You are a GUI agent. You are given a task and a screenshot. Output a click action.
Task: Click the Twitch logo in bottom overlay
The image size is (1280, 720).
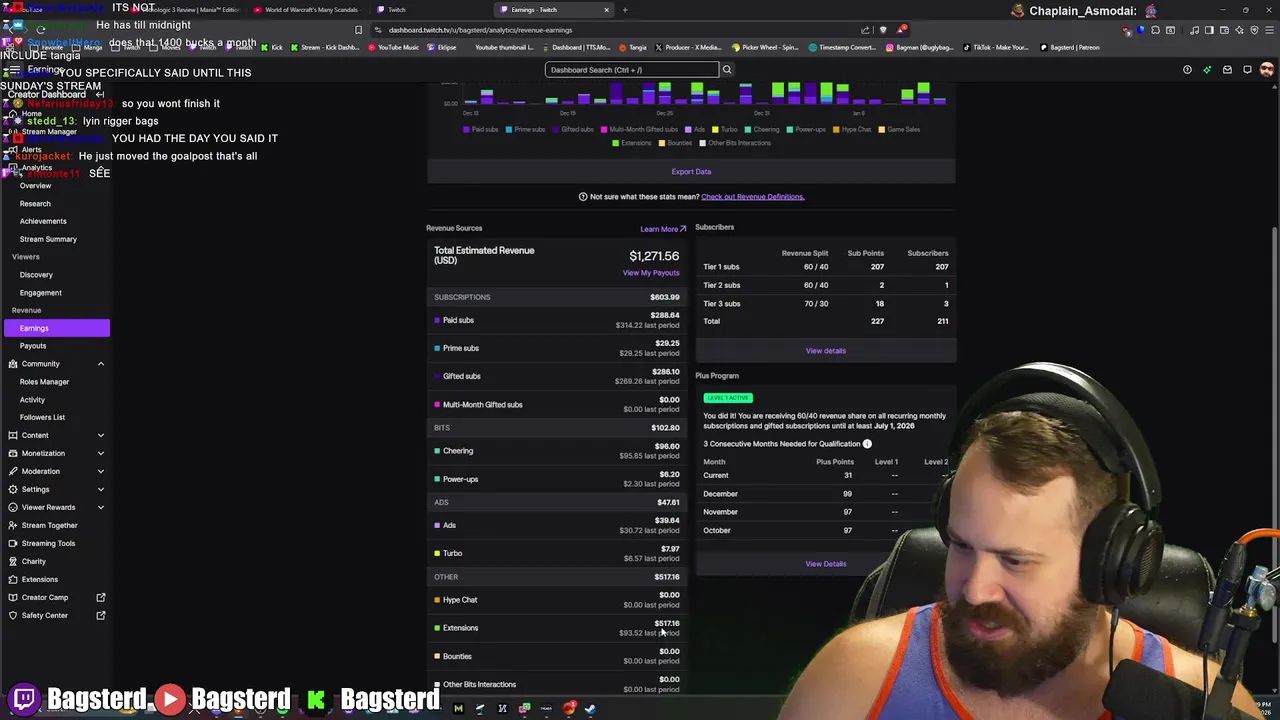25,699
